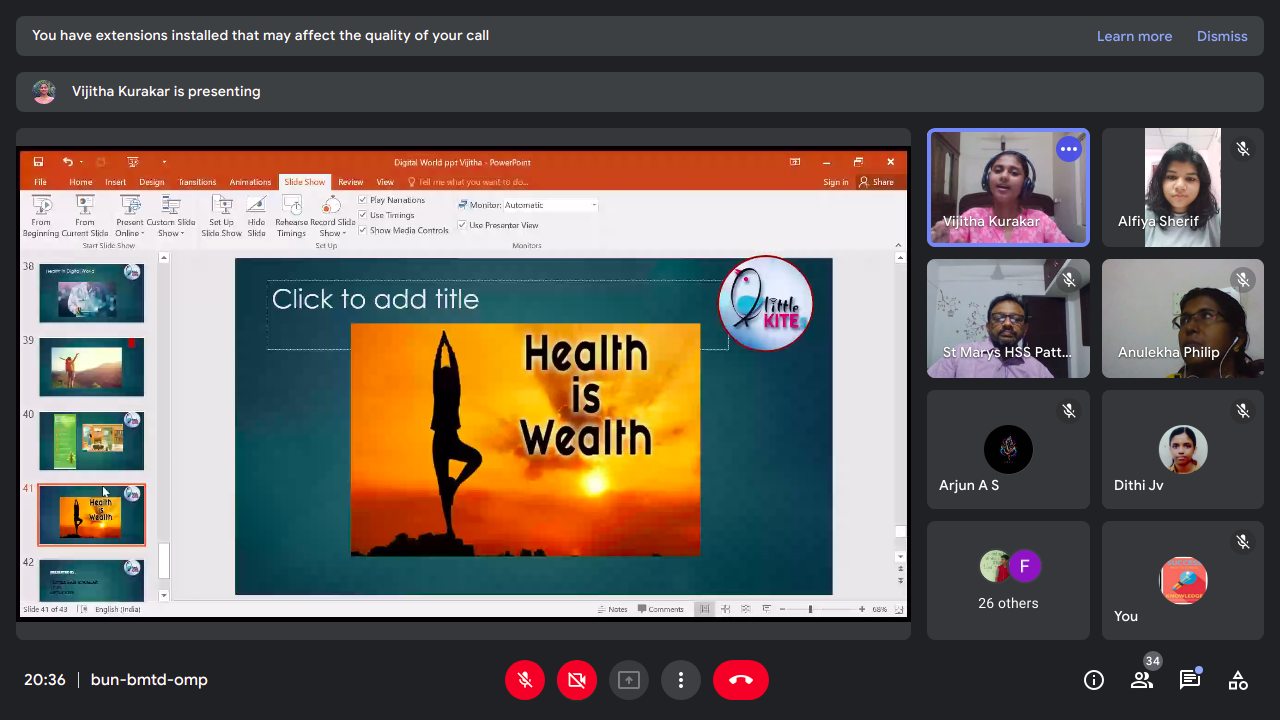The height and width of the screenshot is (720, 1280).
Task: Turn on camera in call controls
Action: click(x=577, y=680)
